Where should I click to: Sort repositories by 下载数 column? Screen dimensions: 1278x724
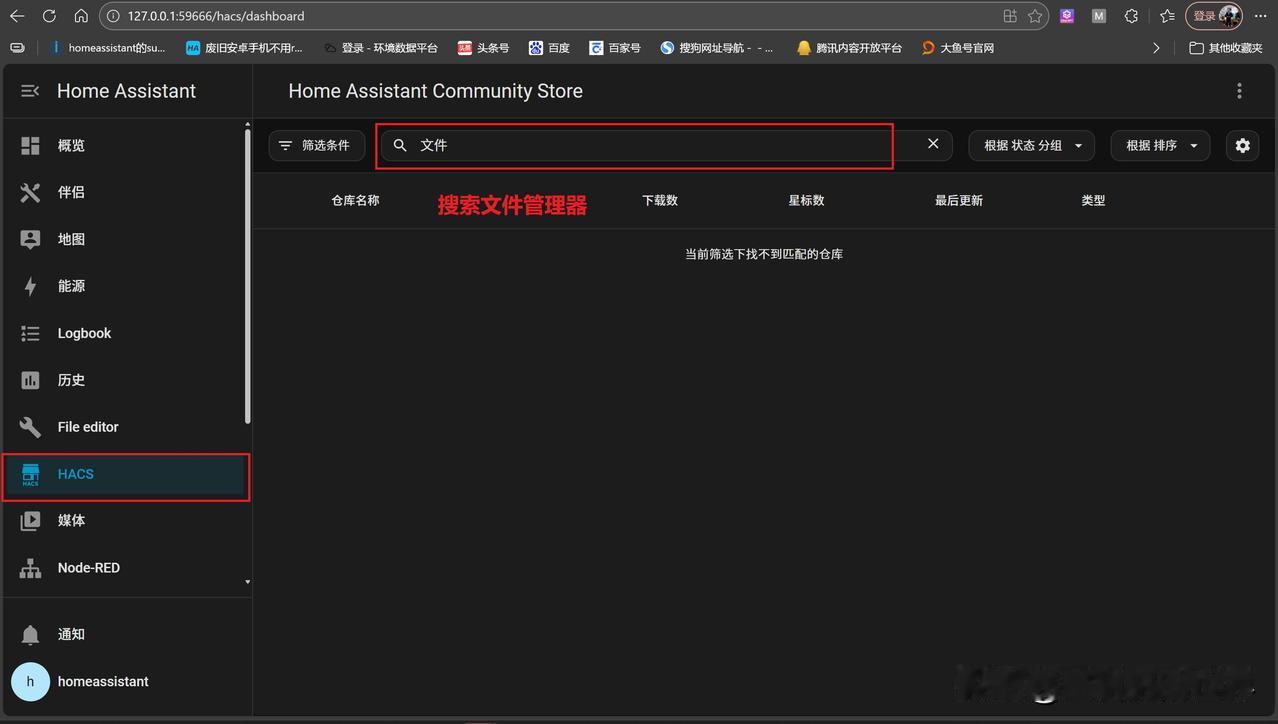coord(660,200)
